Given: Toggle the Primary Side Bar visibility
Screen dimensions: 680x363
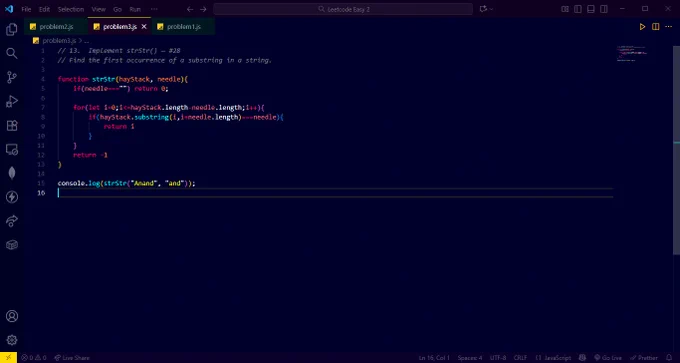Looking at the screenshot, I should click(578, 9).
